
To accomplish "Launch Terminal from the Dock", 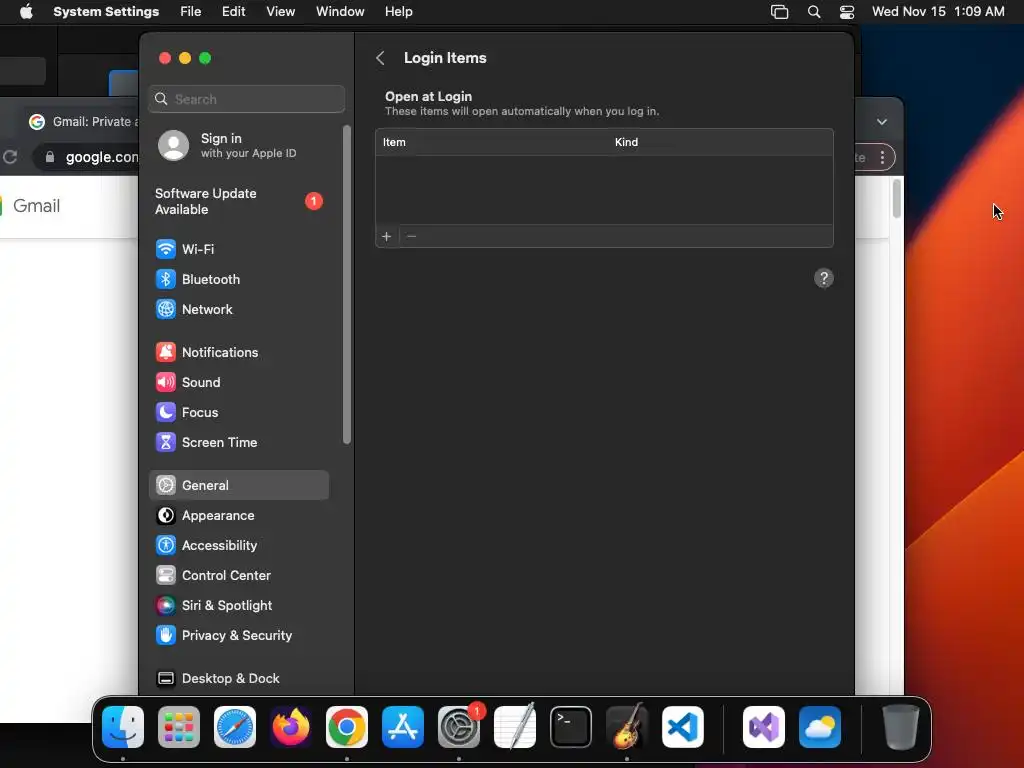I will (571, 727).
